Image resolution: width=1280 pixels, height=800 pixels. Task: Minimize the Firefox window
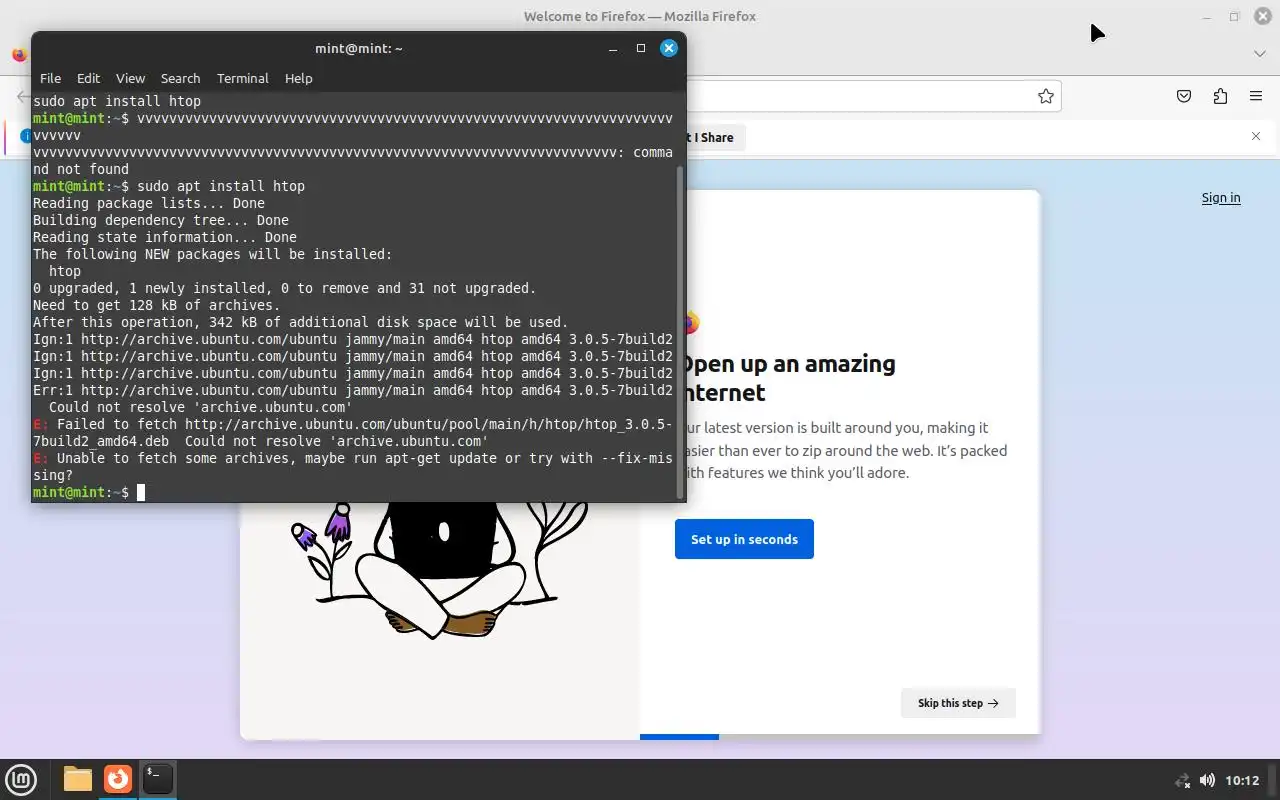coord(1206,17)
